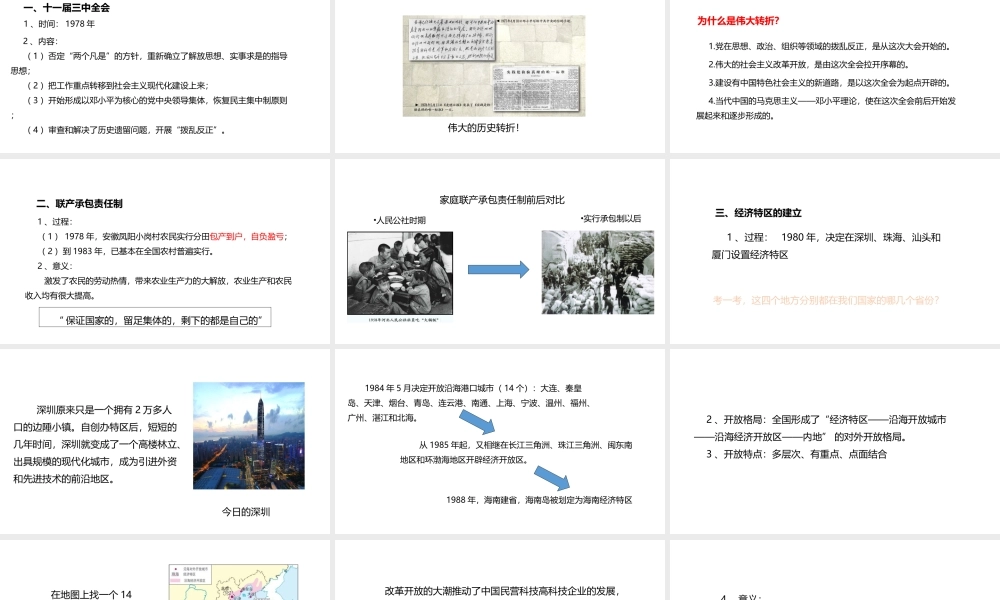Click the line (4)审查和解决了历史遗留问题
Image resolution: width=1000 pixels, height=600 pixels.
tap(126, 130)
